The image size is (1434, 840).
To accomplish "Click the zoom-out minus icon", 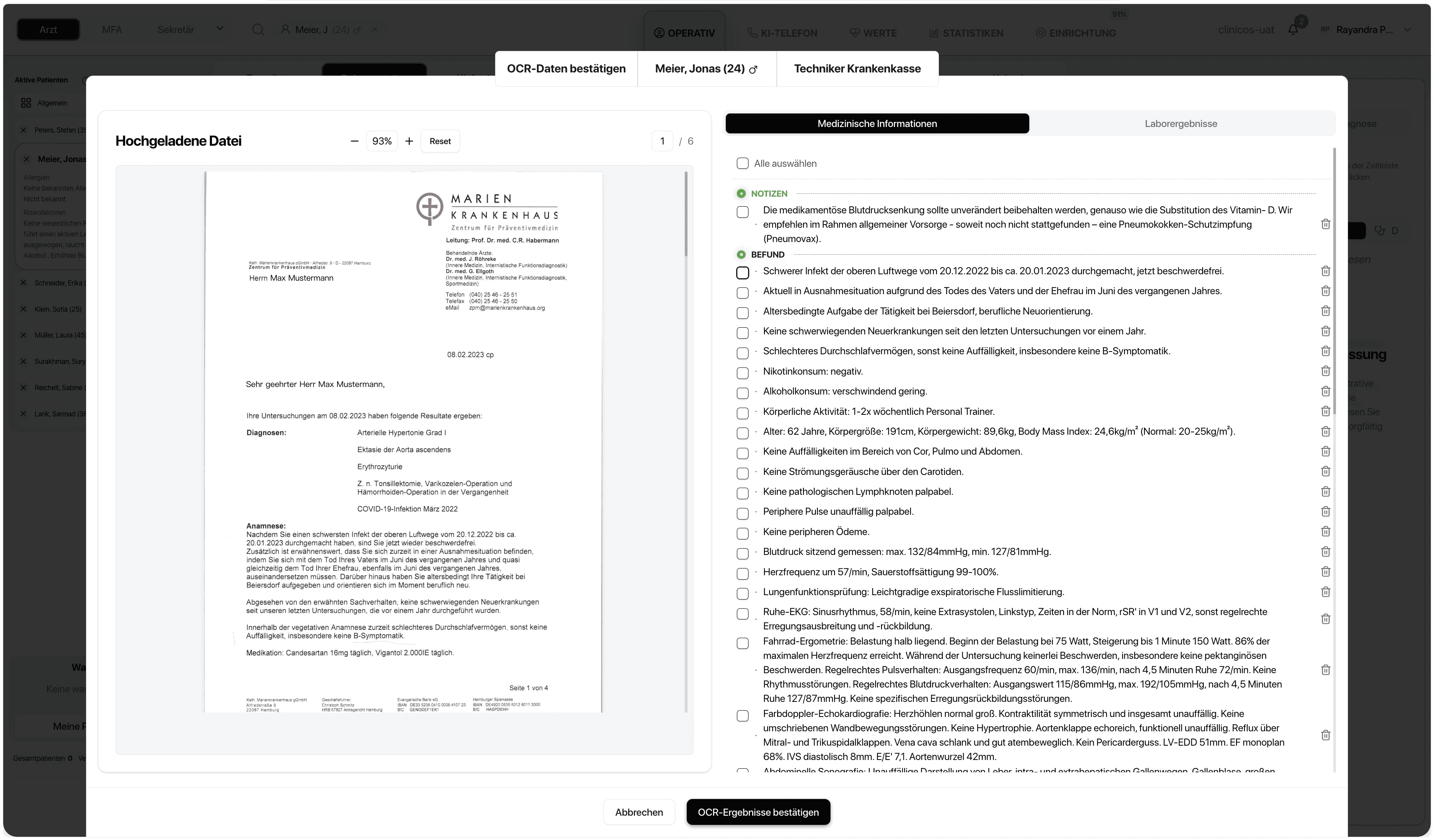I will [x=355, y=141].
